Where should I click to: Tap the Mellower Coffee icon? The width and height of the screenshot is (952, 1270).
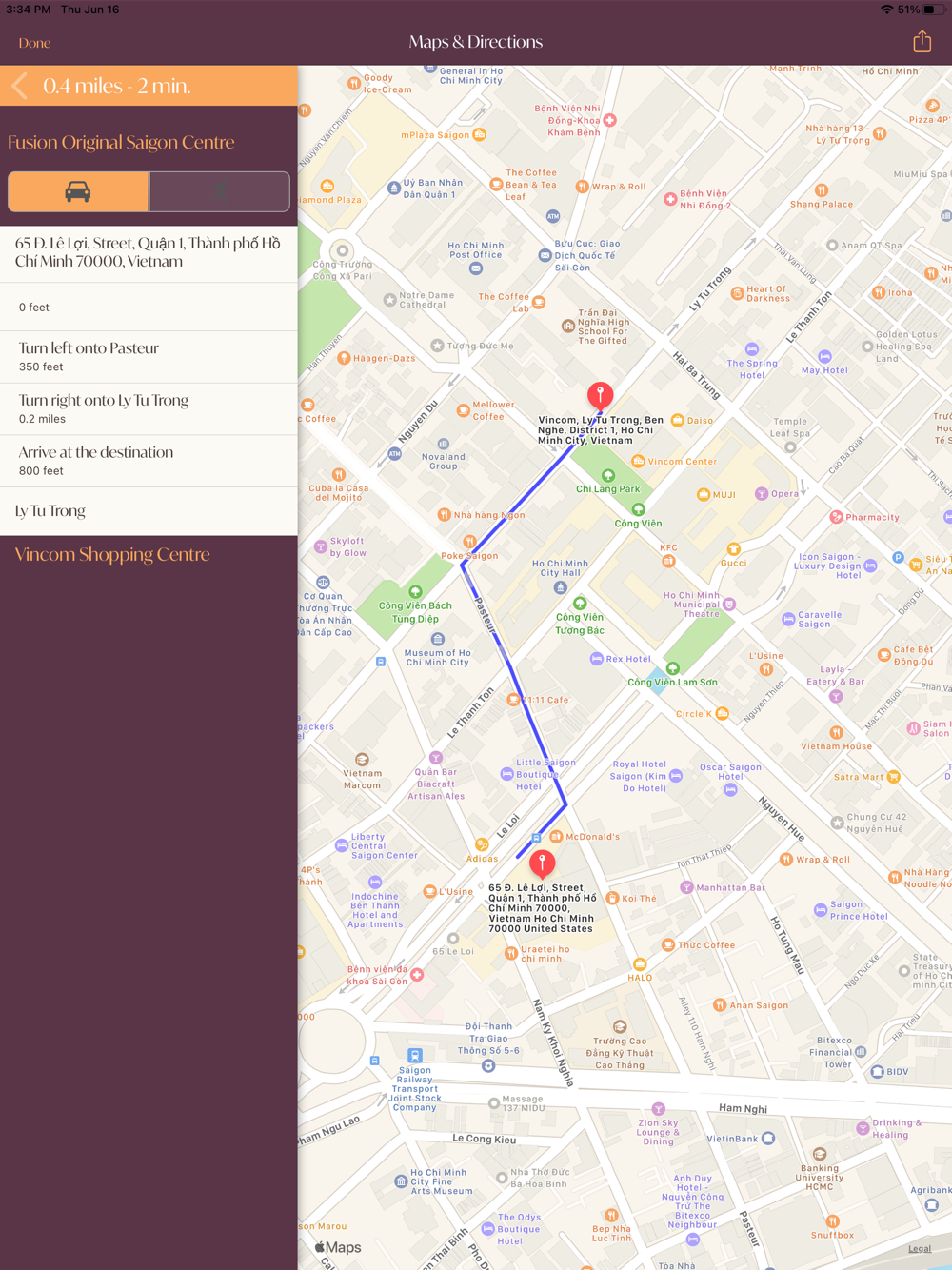coord(463,410)
